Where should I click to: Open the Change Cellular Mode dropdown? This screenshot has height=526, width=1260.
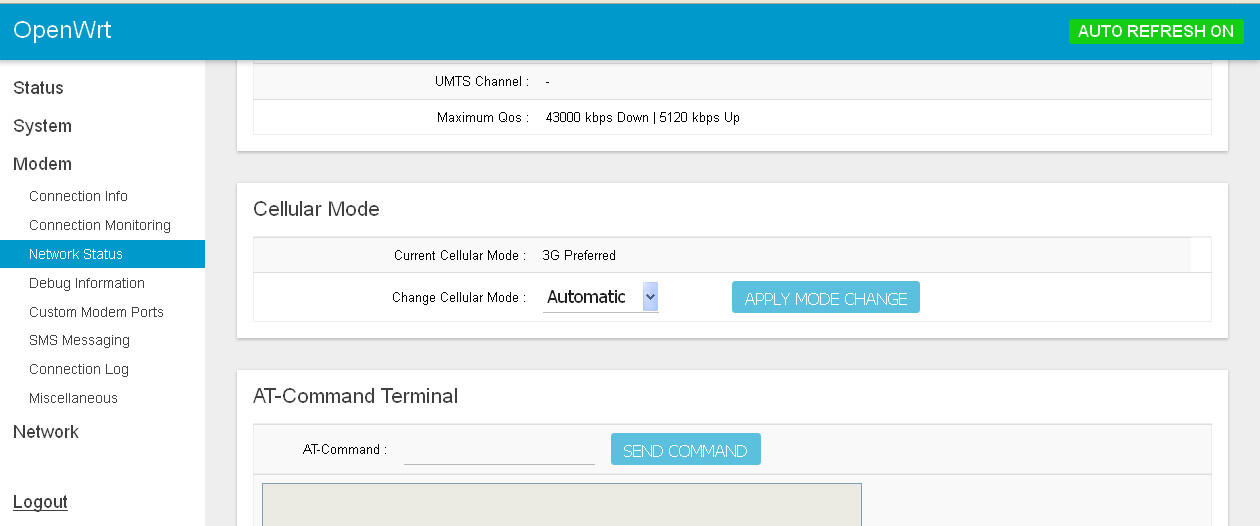tap(601, 297)
